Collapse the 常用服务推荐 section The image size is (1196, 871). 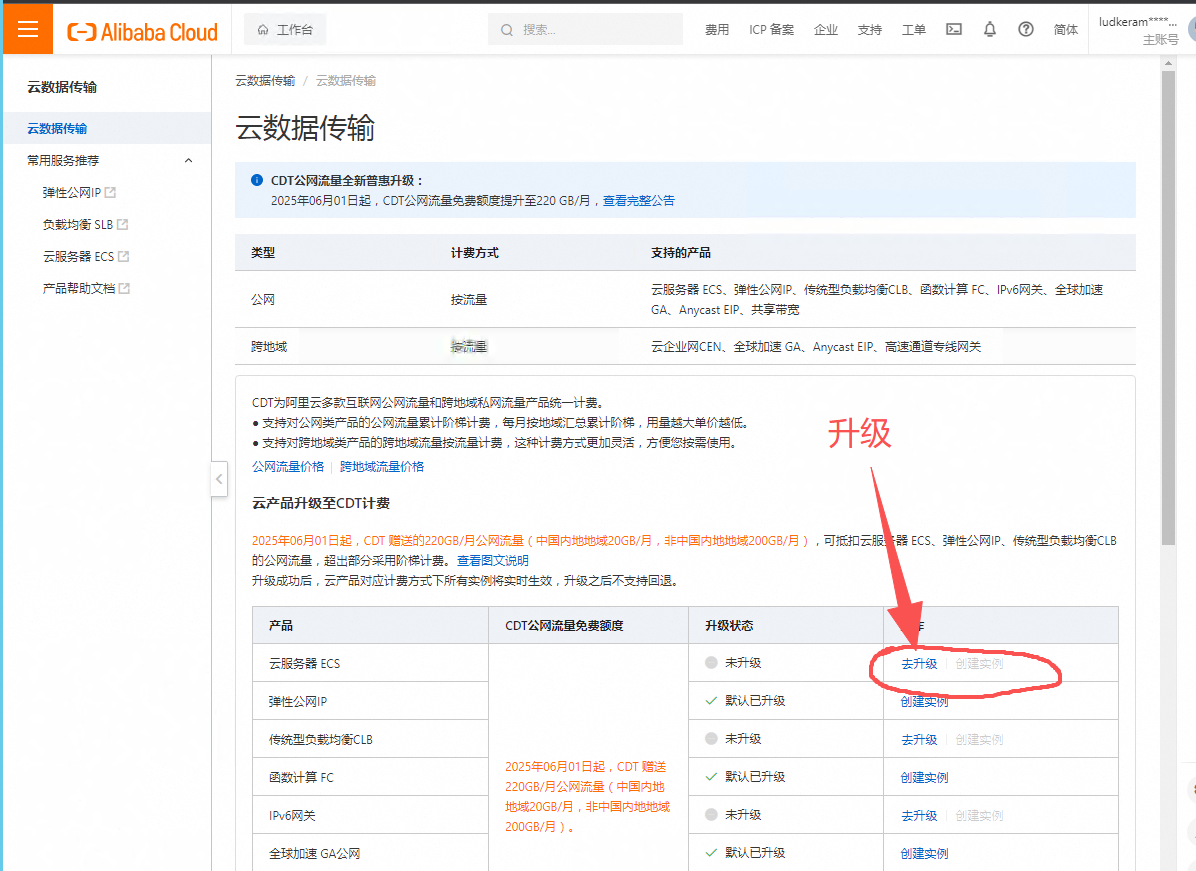pos(188,160)
